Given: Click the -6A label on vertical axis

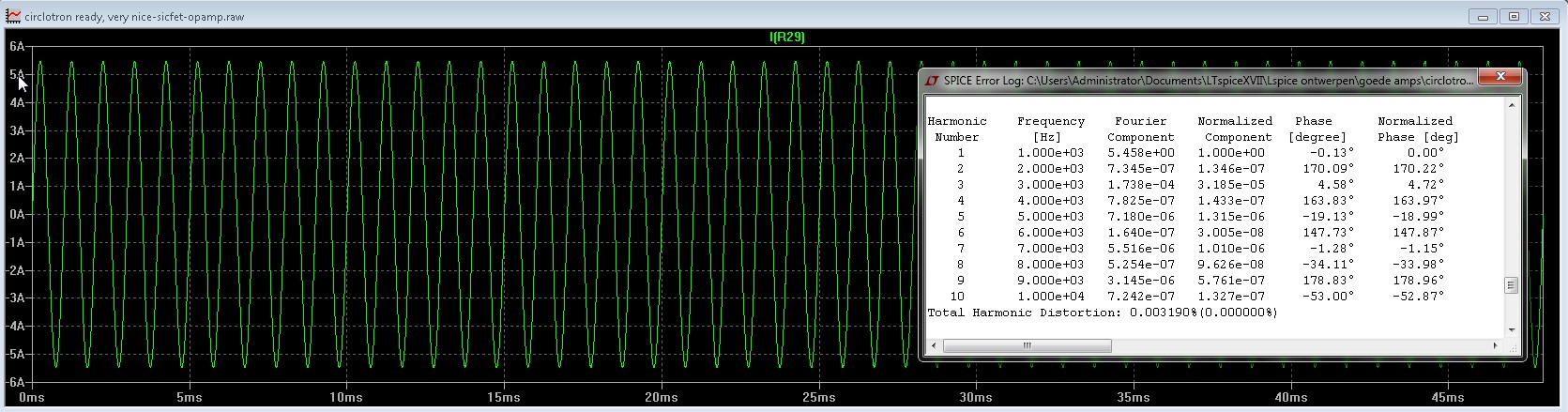Looking at the screenshot, I should 14,382.
